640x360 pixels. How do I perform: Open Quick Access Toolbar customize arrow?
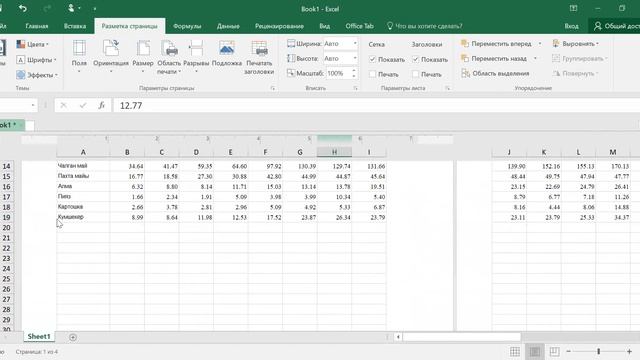[x=95, y=9]
